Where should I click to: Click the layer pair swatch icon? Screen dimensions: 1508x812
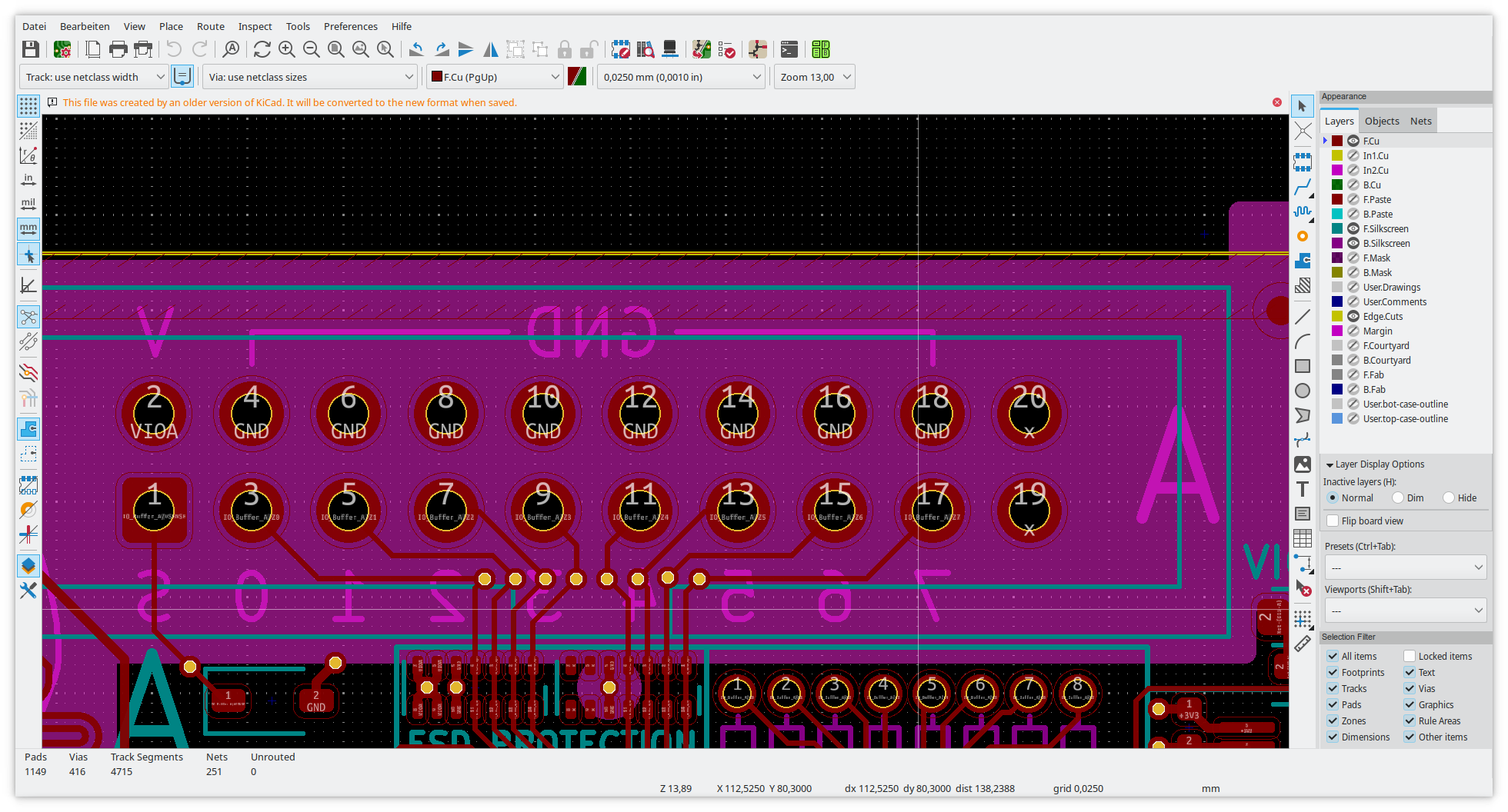tap(577, 77)
